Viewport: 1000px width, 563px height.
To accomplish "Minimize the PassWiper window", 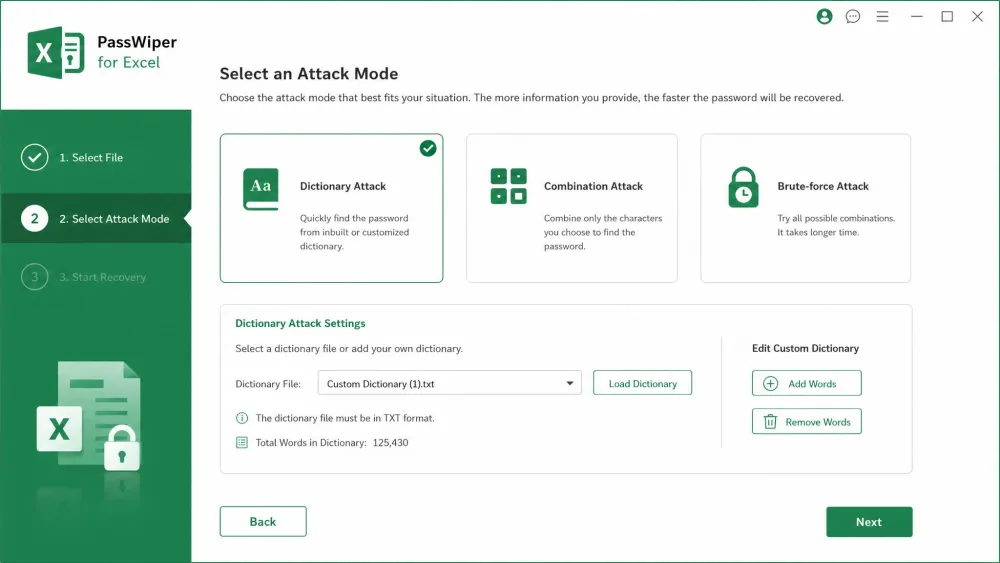I will [916, 17].
